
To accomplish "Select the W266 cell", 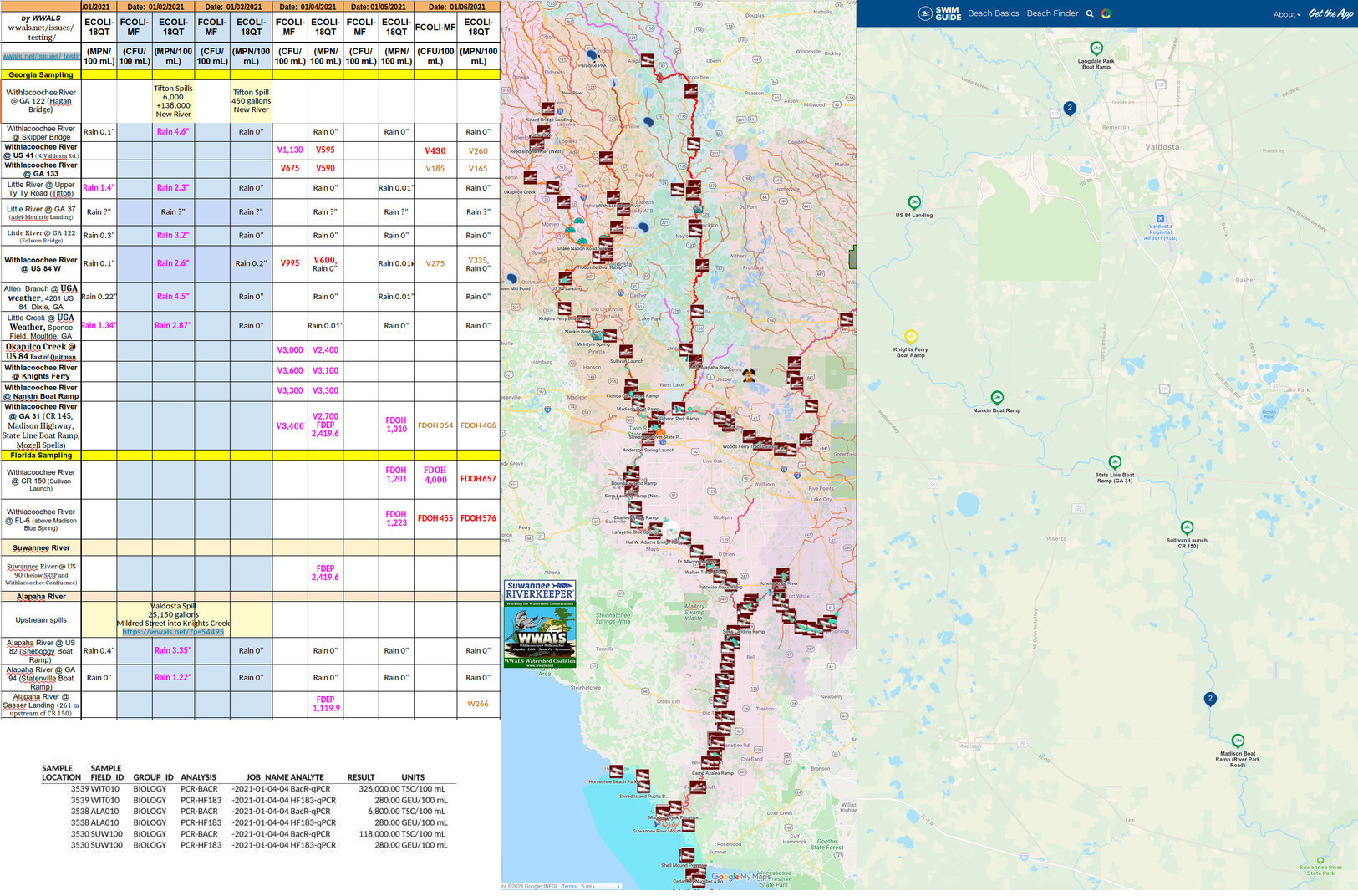I will coord(478,704).
